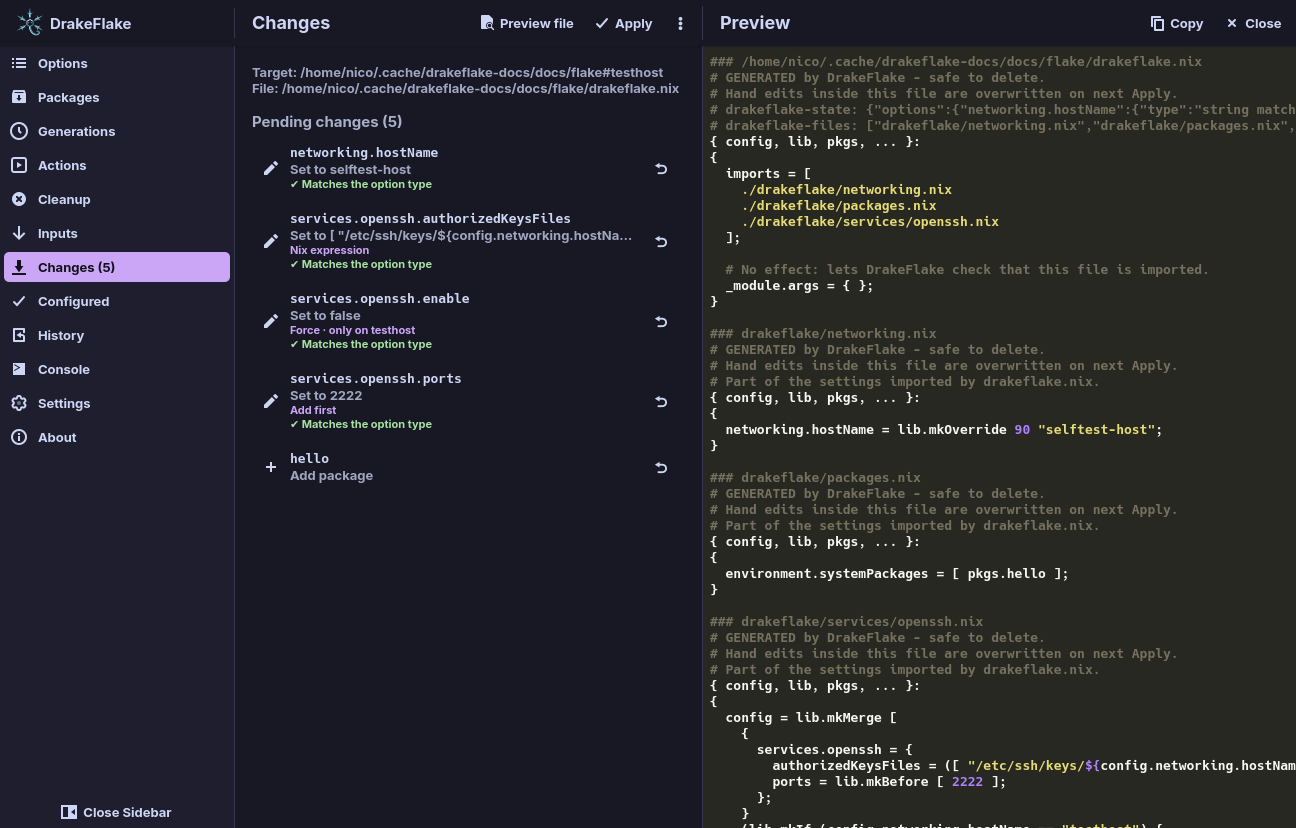Open the Configured sidebar item
Image resolution: width=1296 pixels, height=828 pixels.
(x=117, y=301)
